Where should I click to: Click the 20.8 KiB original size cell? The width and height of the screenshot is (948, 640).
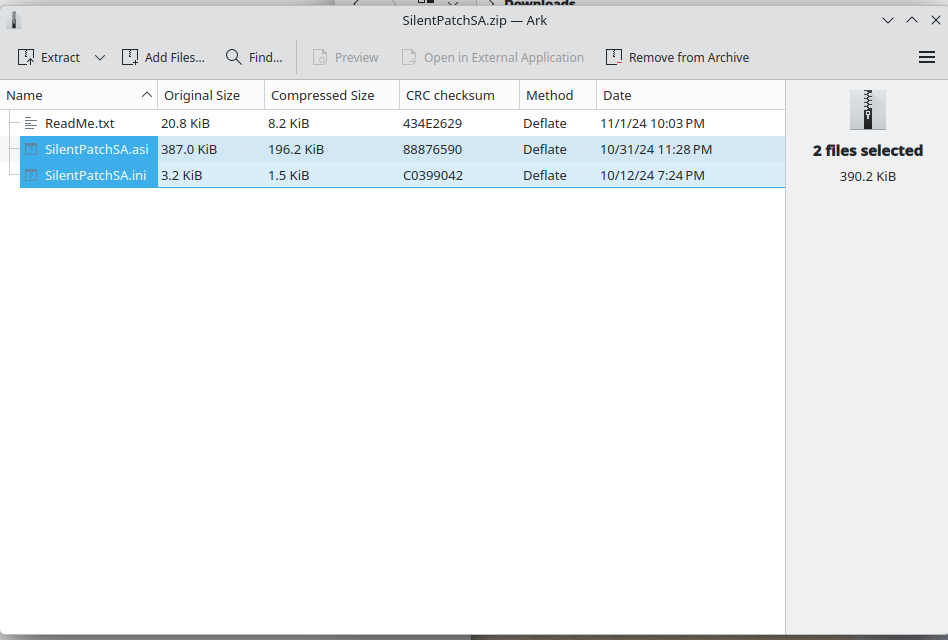[186, 123]
